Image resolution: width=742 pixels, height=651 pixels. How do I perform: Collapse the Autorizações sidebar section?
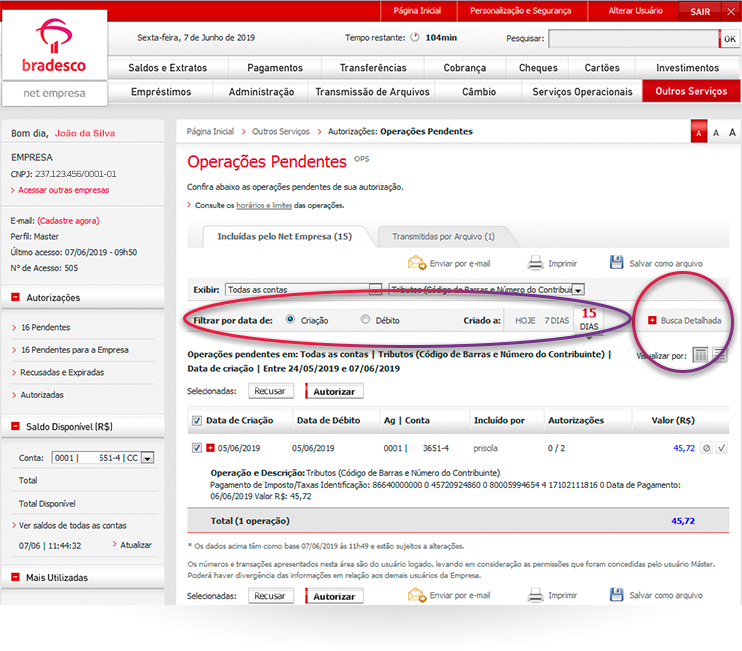[x=16, y=297]
